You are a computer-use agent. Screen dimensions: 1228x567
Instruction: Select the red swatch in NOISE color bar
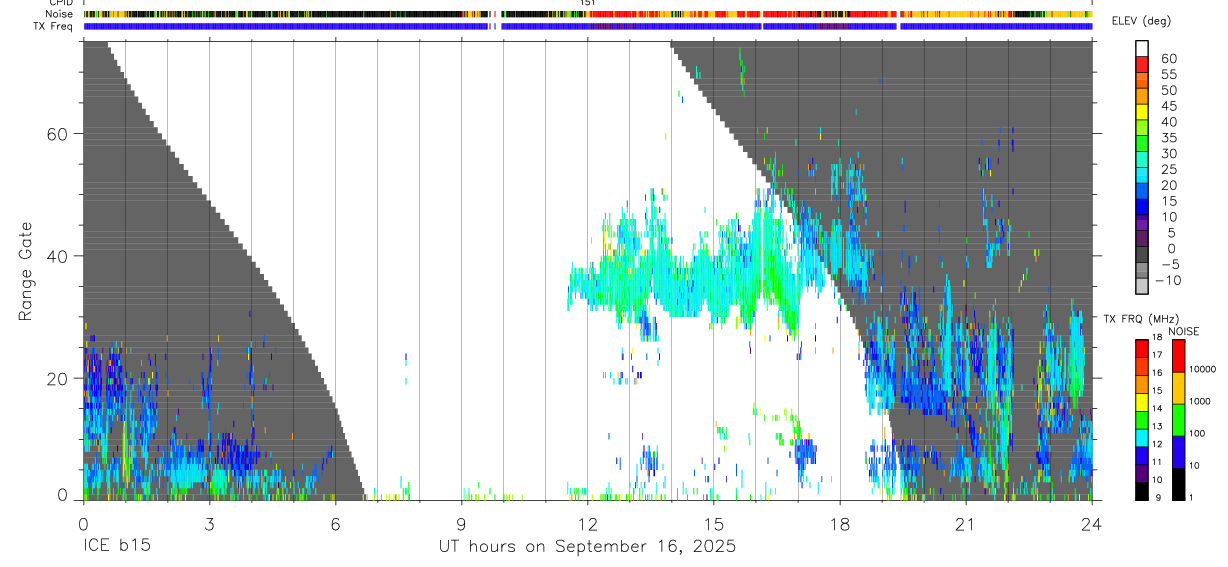click(1178, 356)
